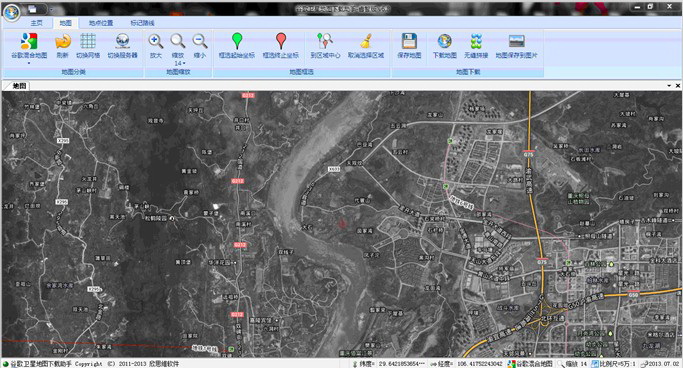The height and width of the screenshot is (368, 683).
Task: Open the round application orb menu
Action: (11, 12)
